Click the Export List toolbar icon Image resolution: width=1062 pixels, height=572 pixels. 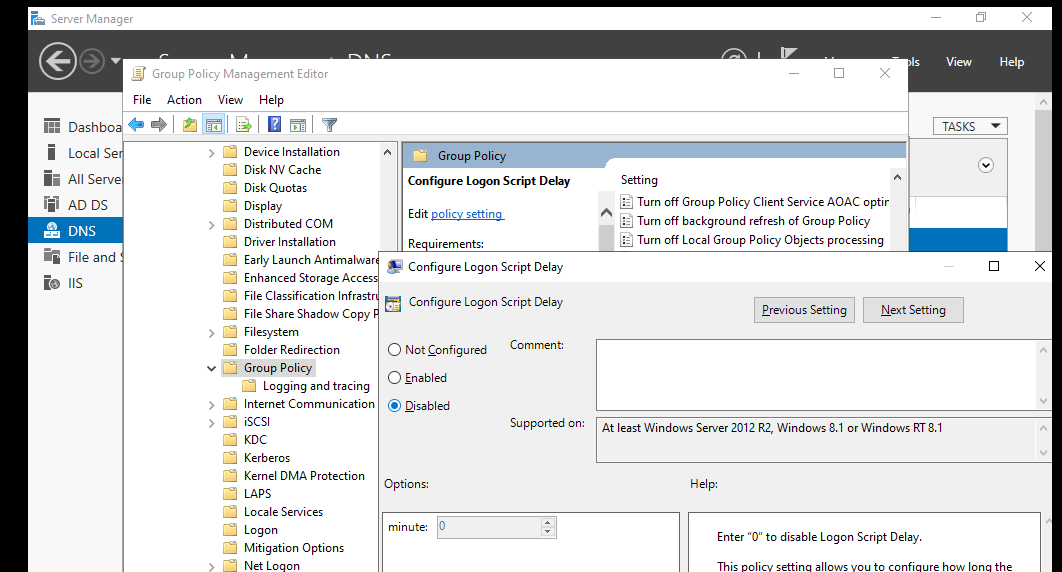[x=244, y=125]
